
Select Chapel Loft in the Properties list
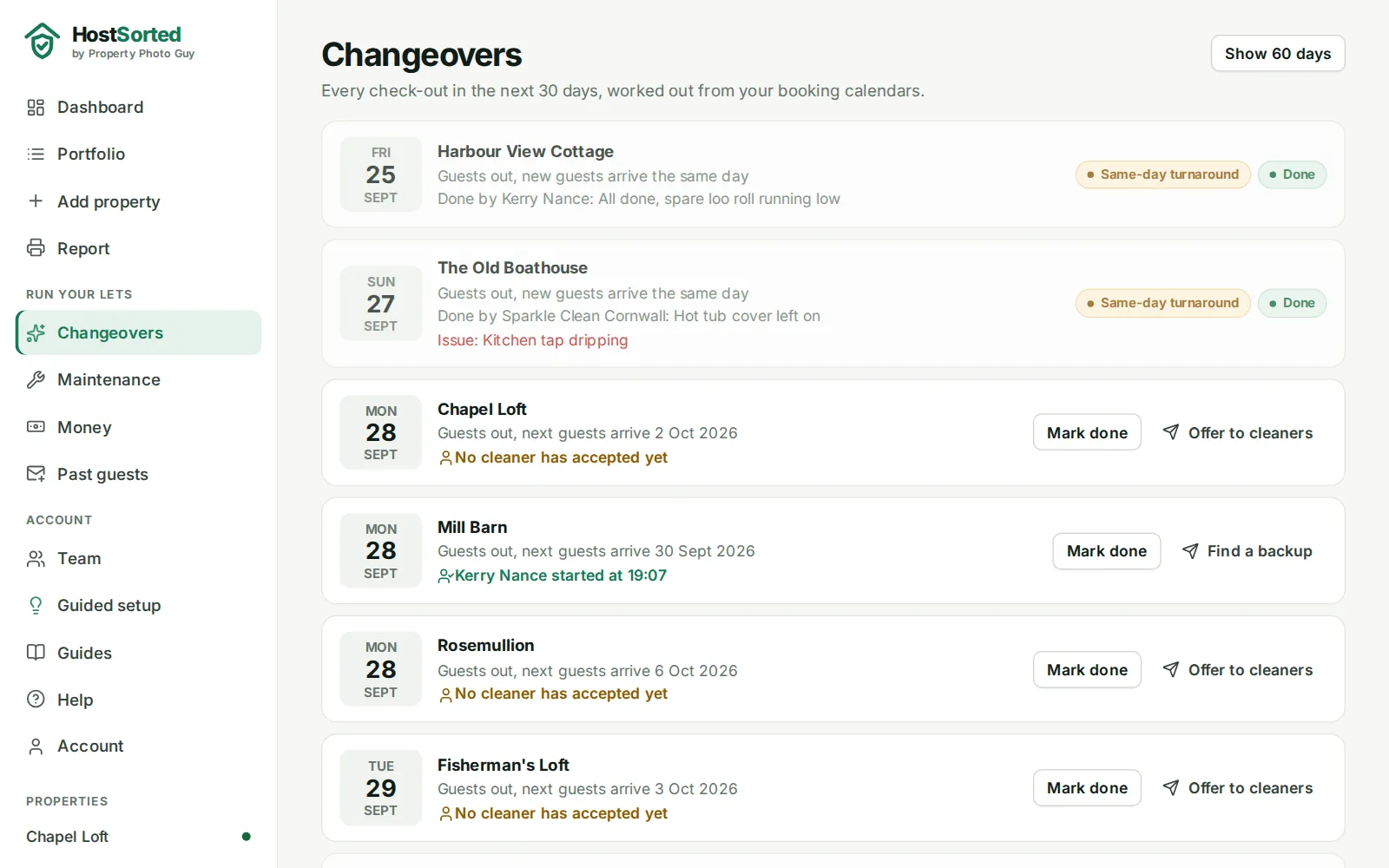pos(139,837)
